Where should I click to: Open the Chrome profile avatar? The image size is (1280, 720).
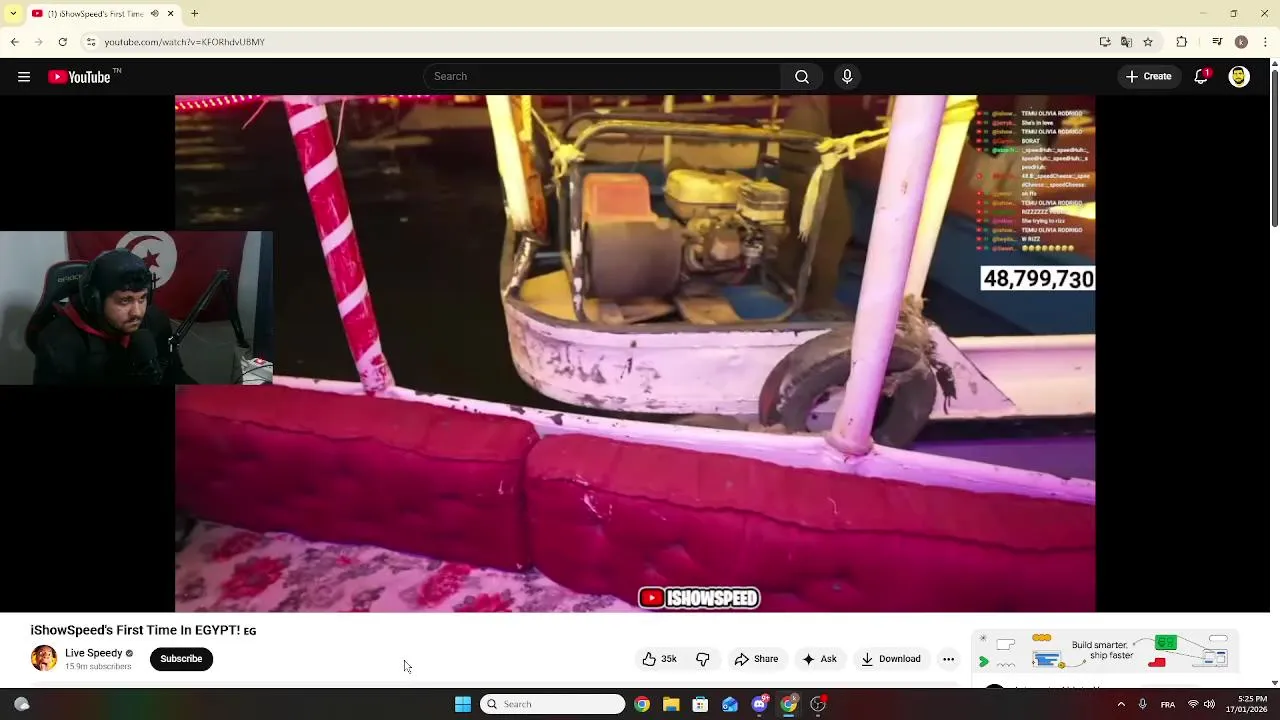click(x=1241, y=42)
